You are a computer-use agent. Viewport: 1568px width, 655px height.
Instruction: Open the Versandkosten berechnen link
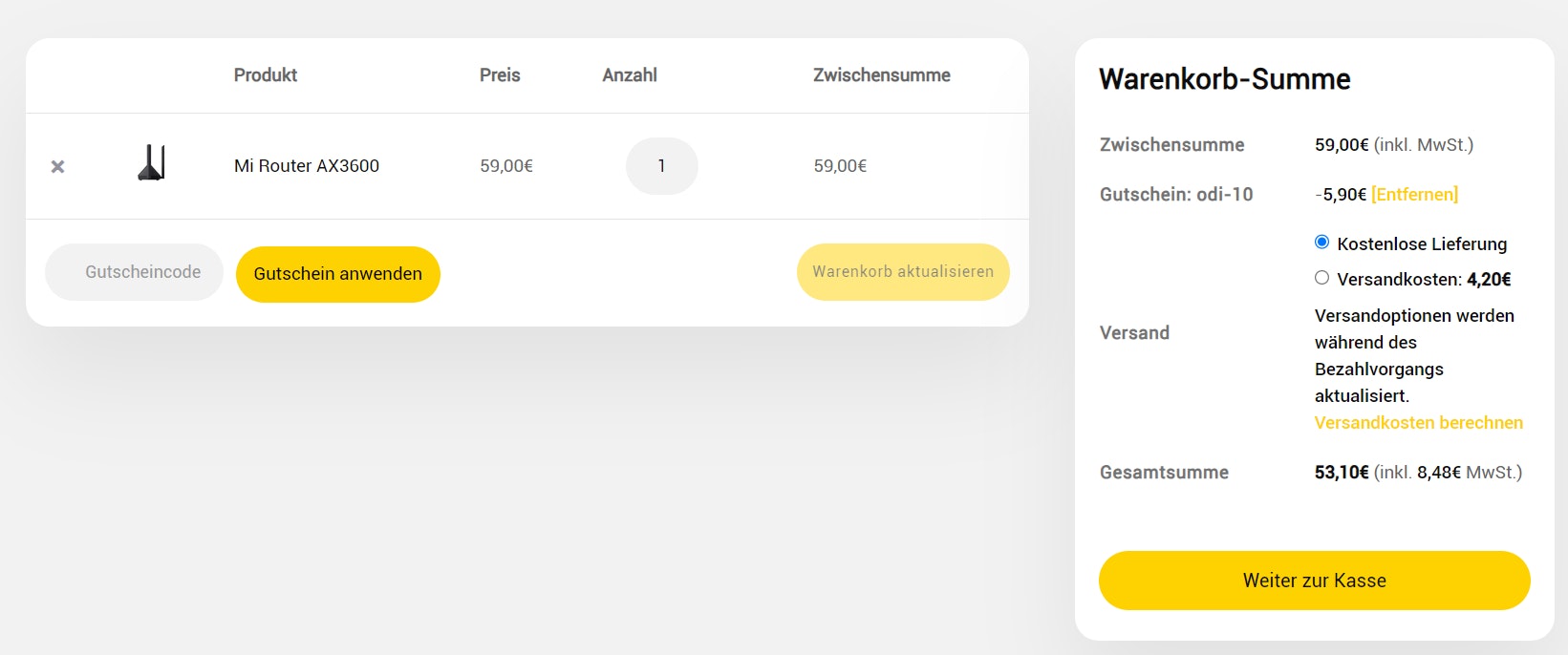click(1418, 423)
